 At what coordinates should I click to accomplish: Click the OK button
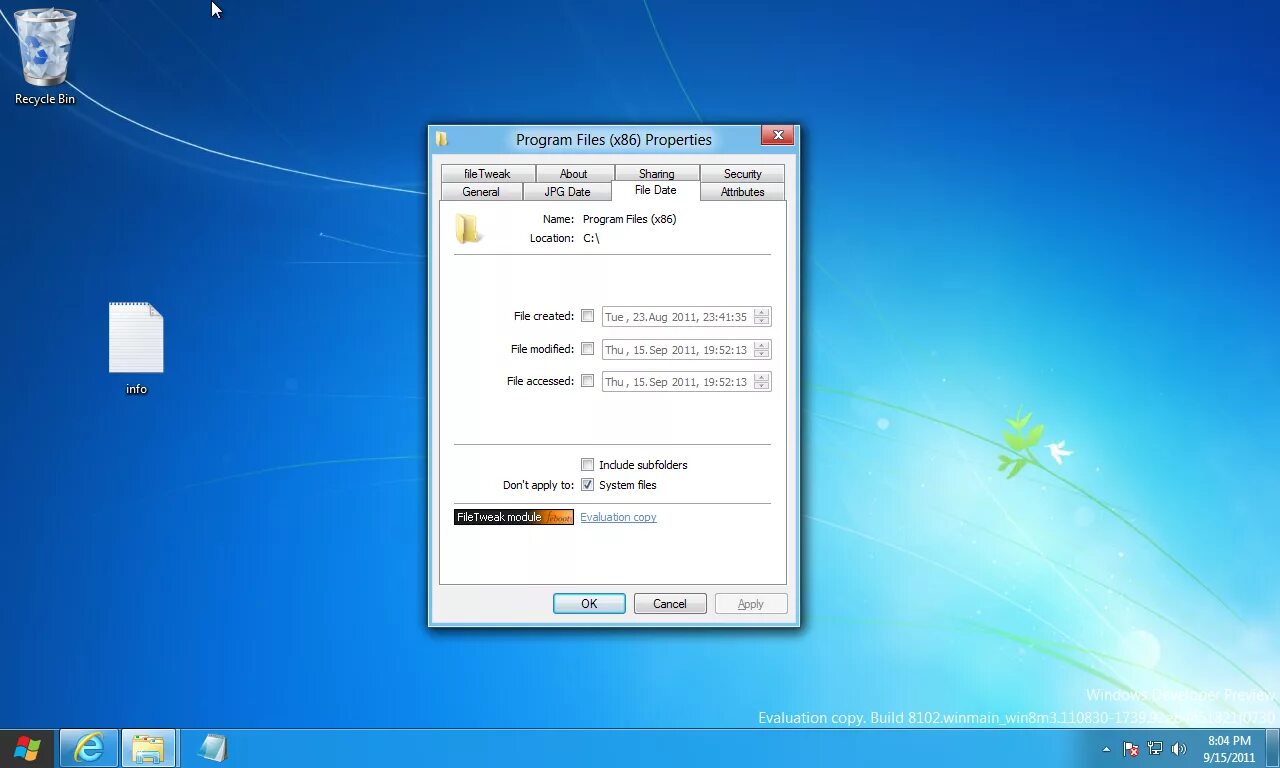(589, 604)
